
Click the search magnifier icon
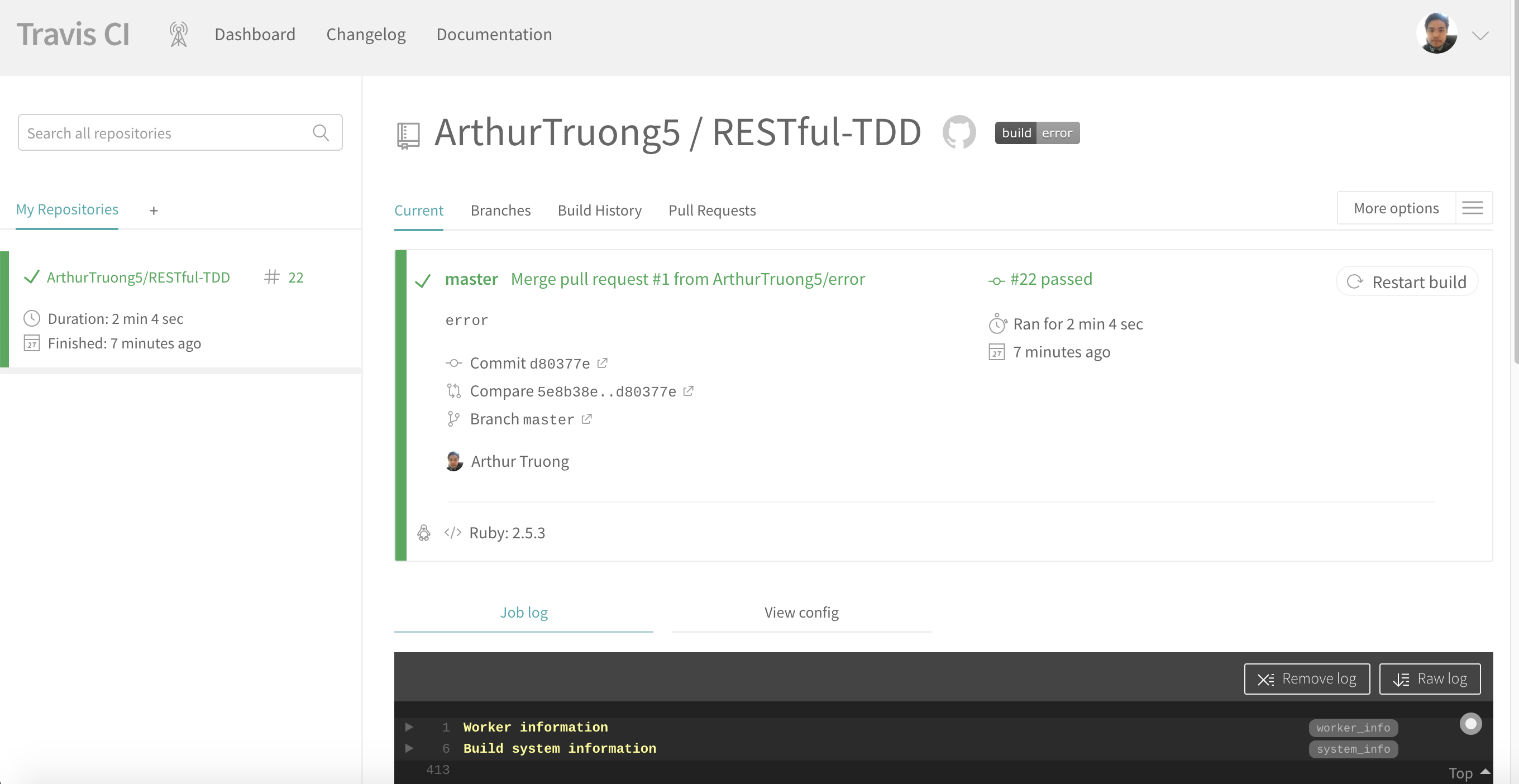(321, 133)
